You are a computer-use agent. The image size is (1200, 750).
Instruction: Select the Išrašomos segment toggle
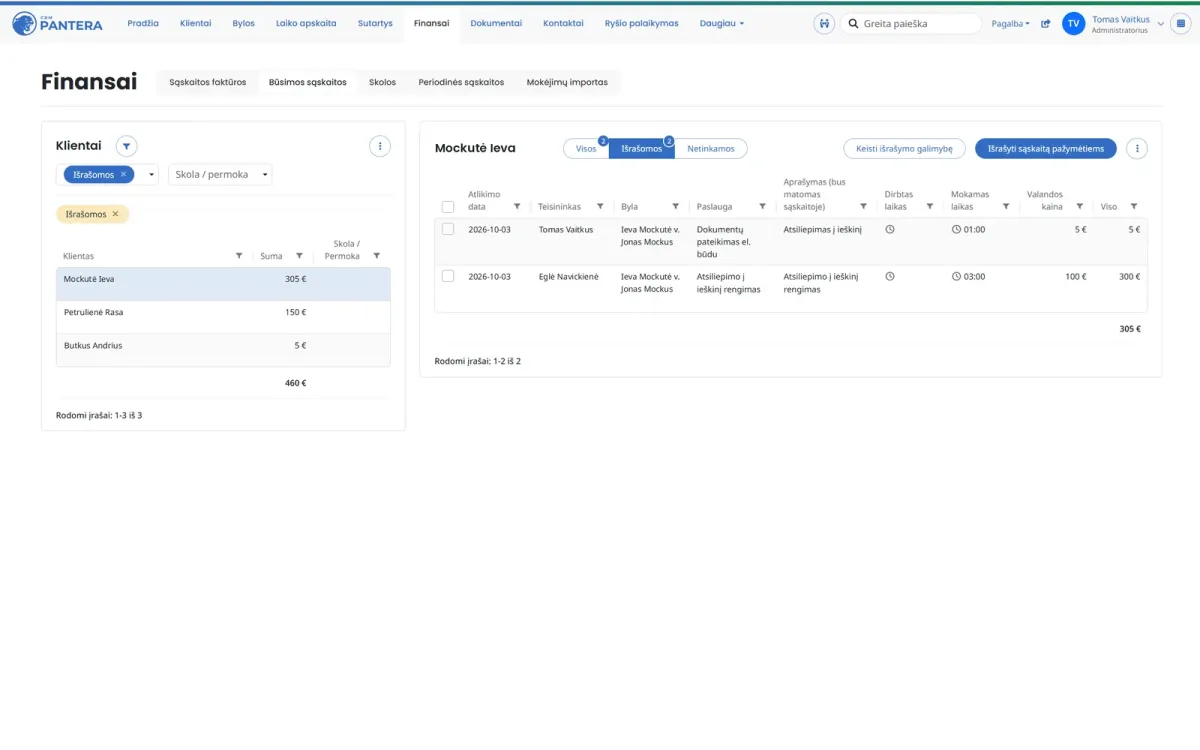point(642,149)
